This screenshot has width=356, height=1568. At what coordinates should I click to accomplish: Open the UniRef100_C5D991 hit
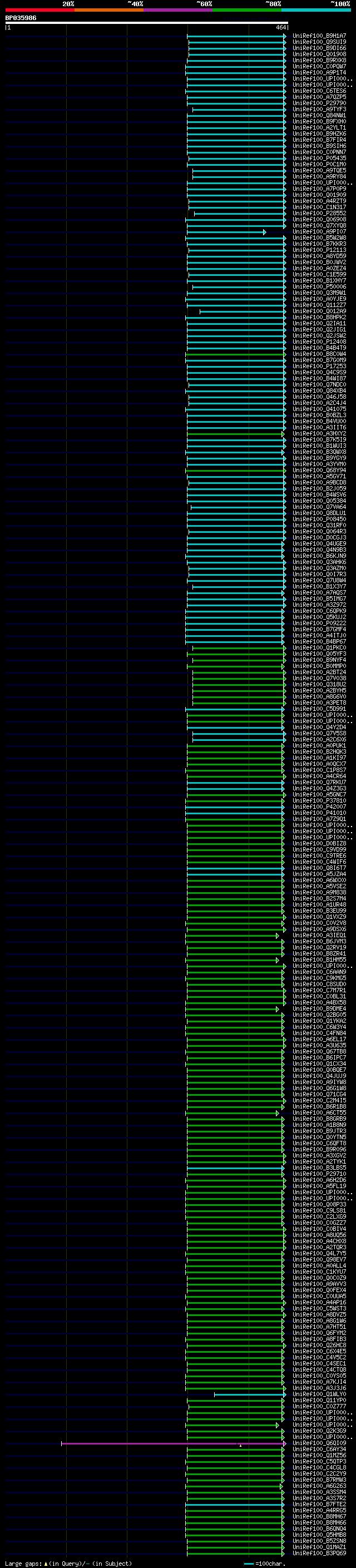click(x=319, y=709)
